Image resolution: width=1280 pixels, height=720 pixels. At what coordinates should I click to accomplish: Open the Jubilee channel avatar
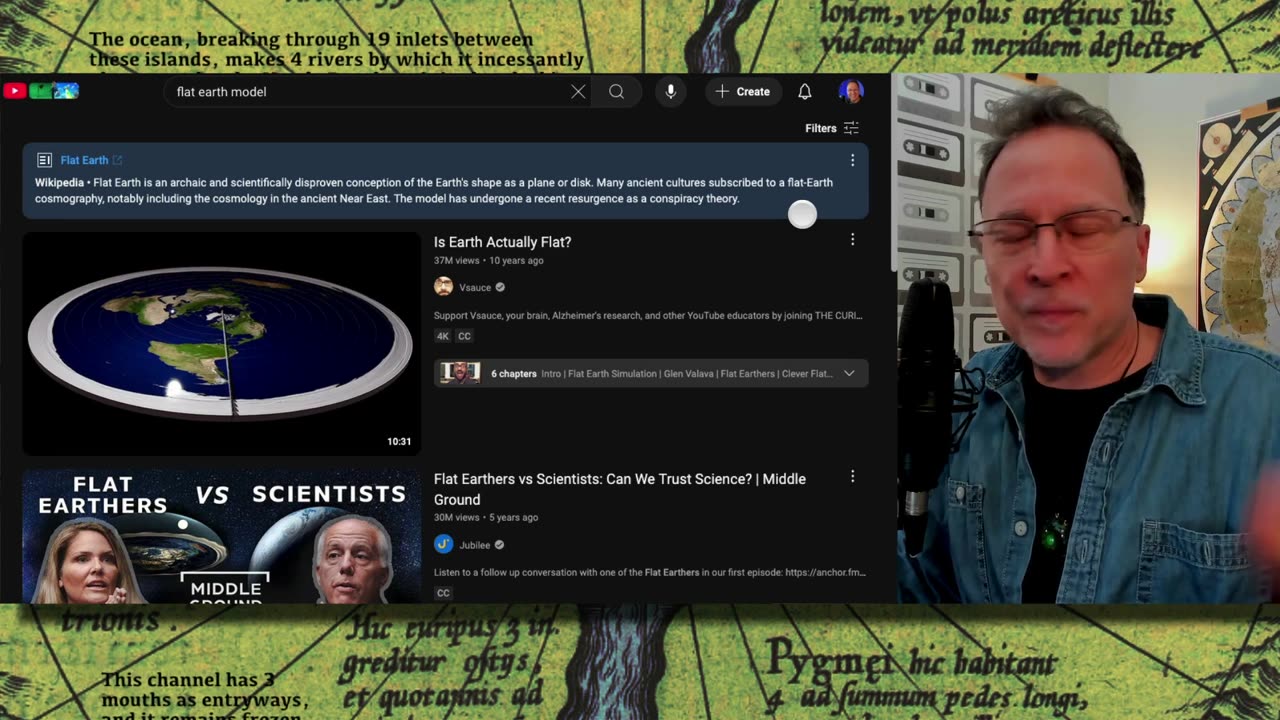click(x=443, y=544)
